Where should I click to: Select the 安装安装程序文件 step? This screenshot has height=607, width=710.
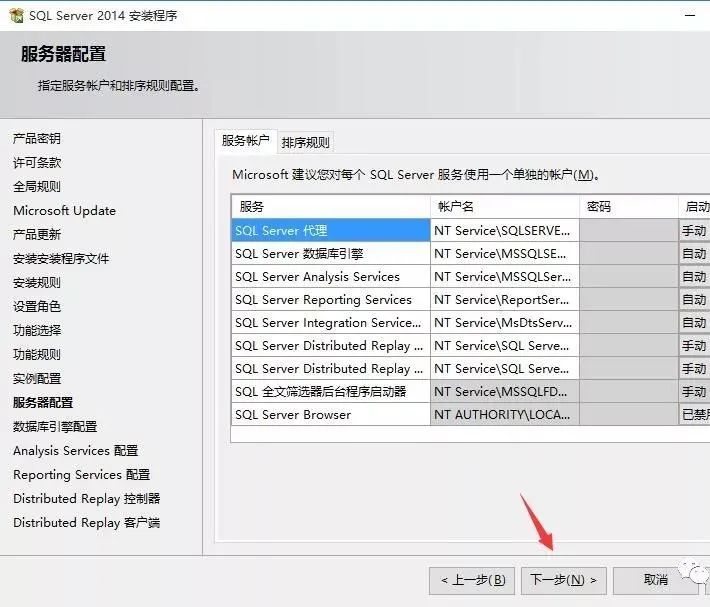point(61,258)
